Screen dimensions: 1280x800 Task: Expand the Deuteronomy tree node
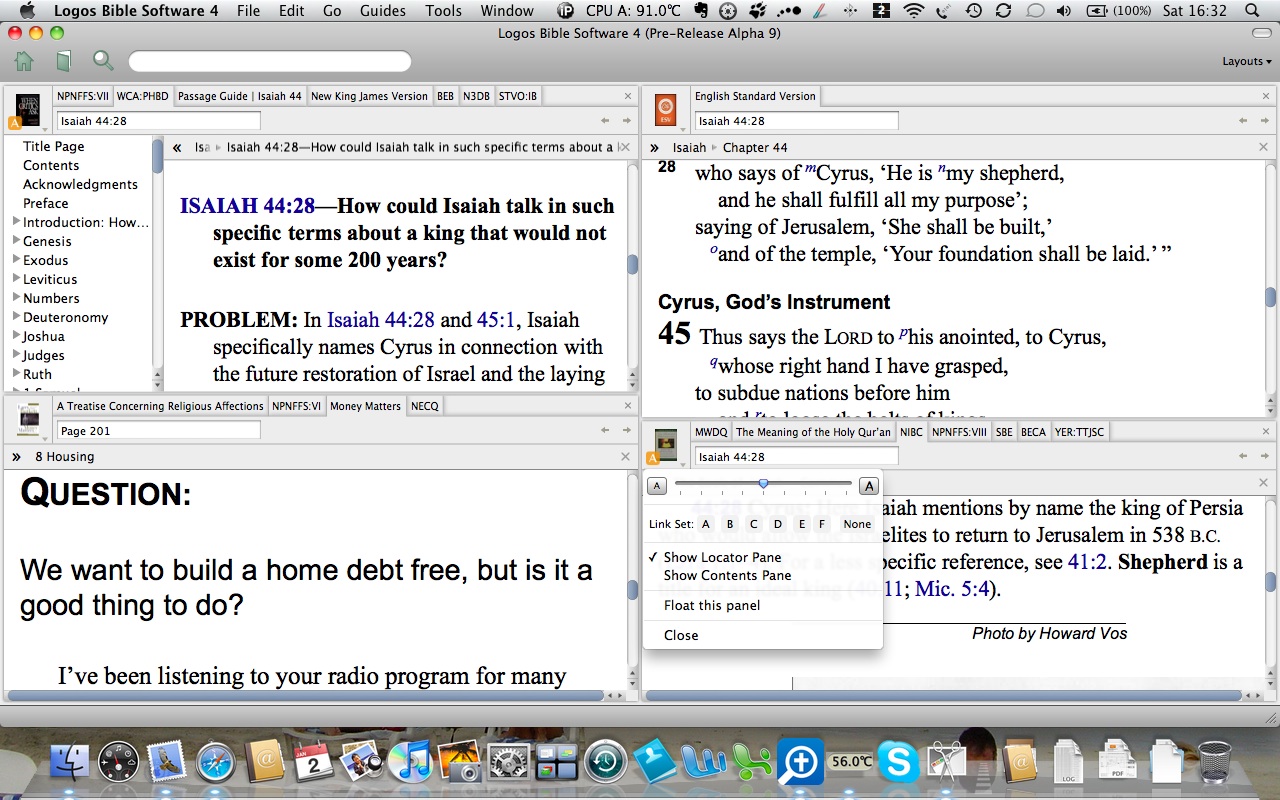coord(16,317)
